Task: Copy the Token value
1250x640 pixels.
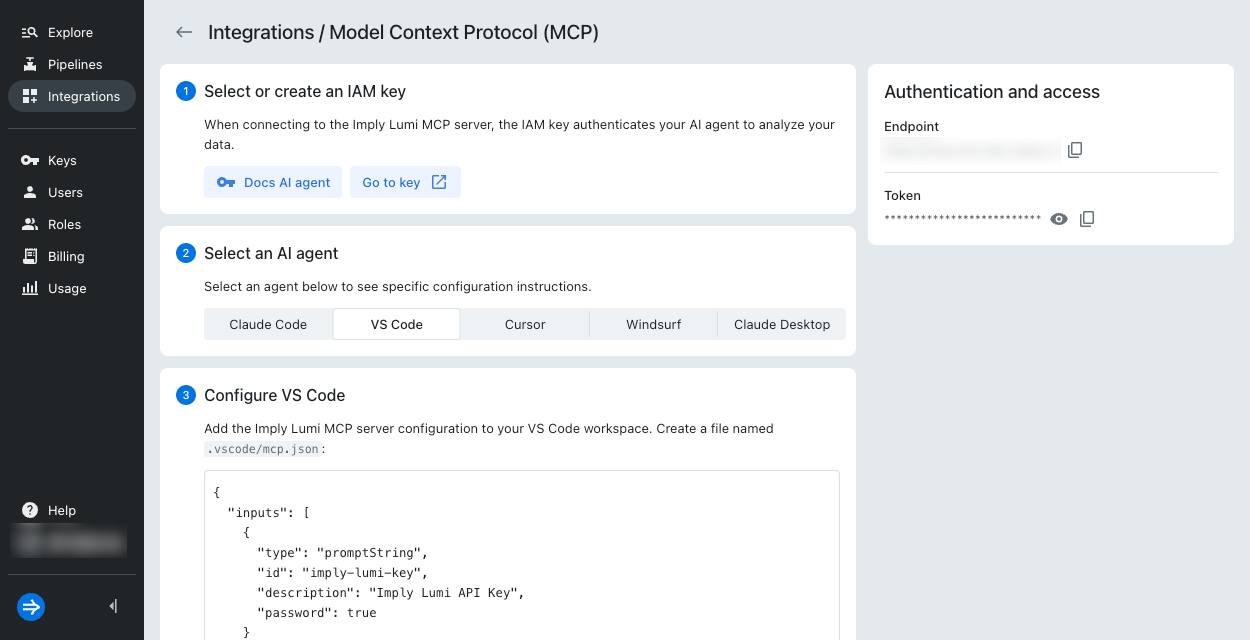Action: tap(1087, 219)
